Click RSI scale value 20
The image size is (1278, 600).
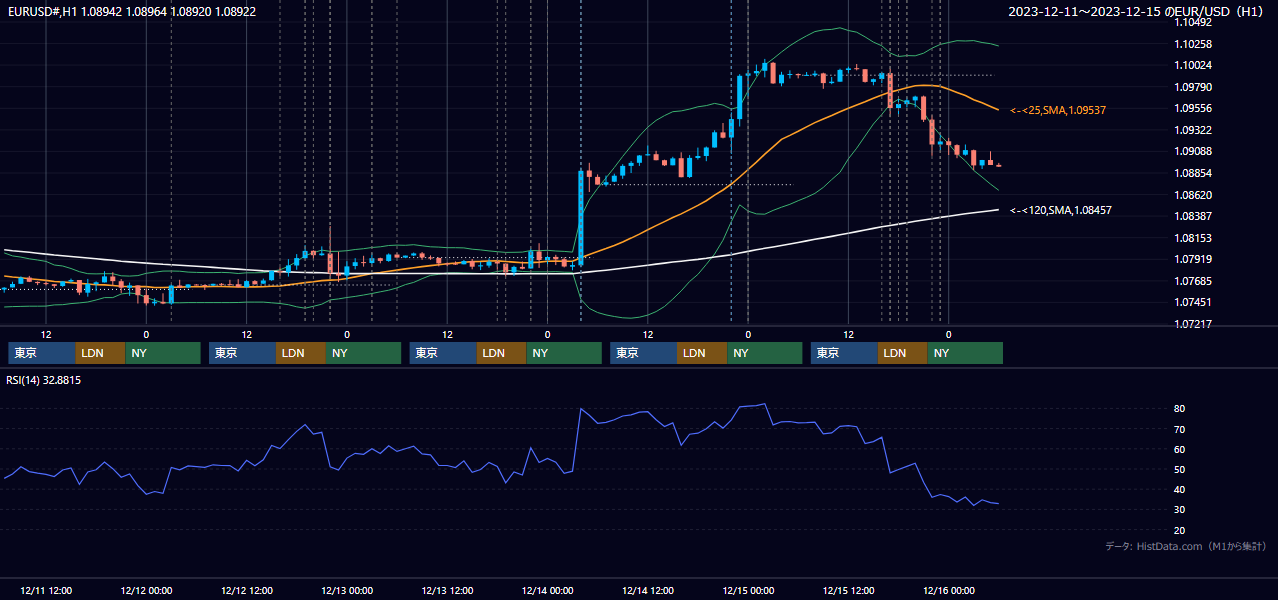click(x=1180, y=530)
